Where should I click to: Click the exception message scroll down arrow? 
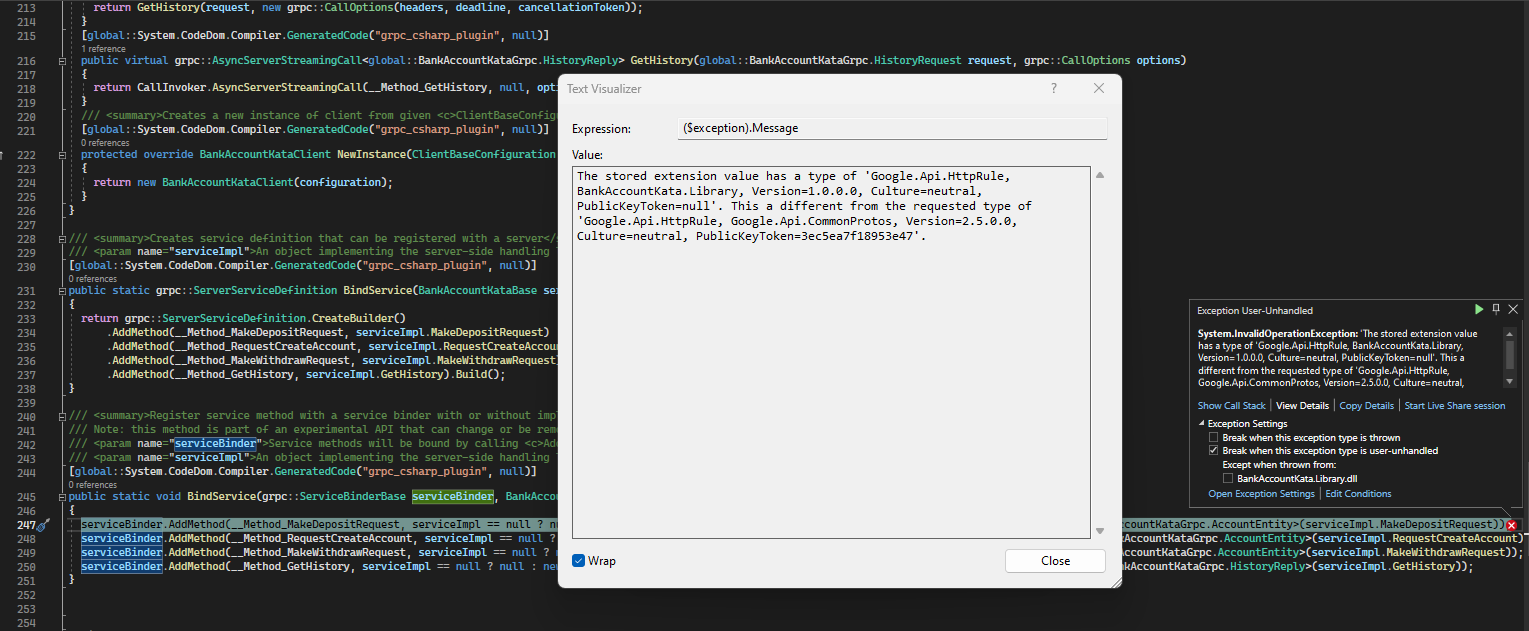pyautogui.click(x=1510, y=381)
